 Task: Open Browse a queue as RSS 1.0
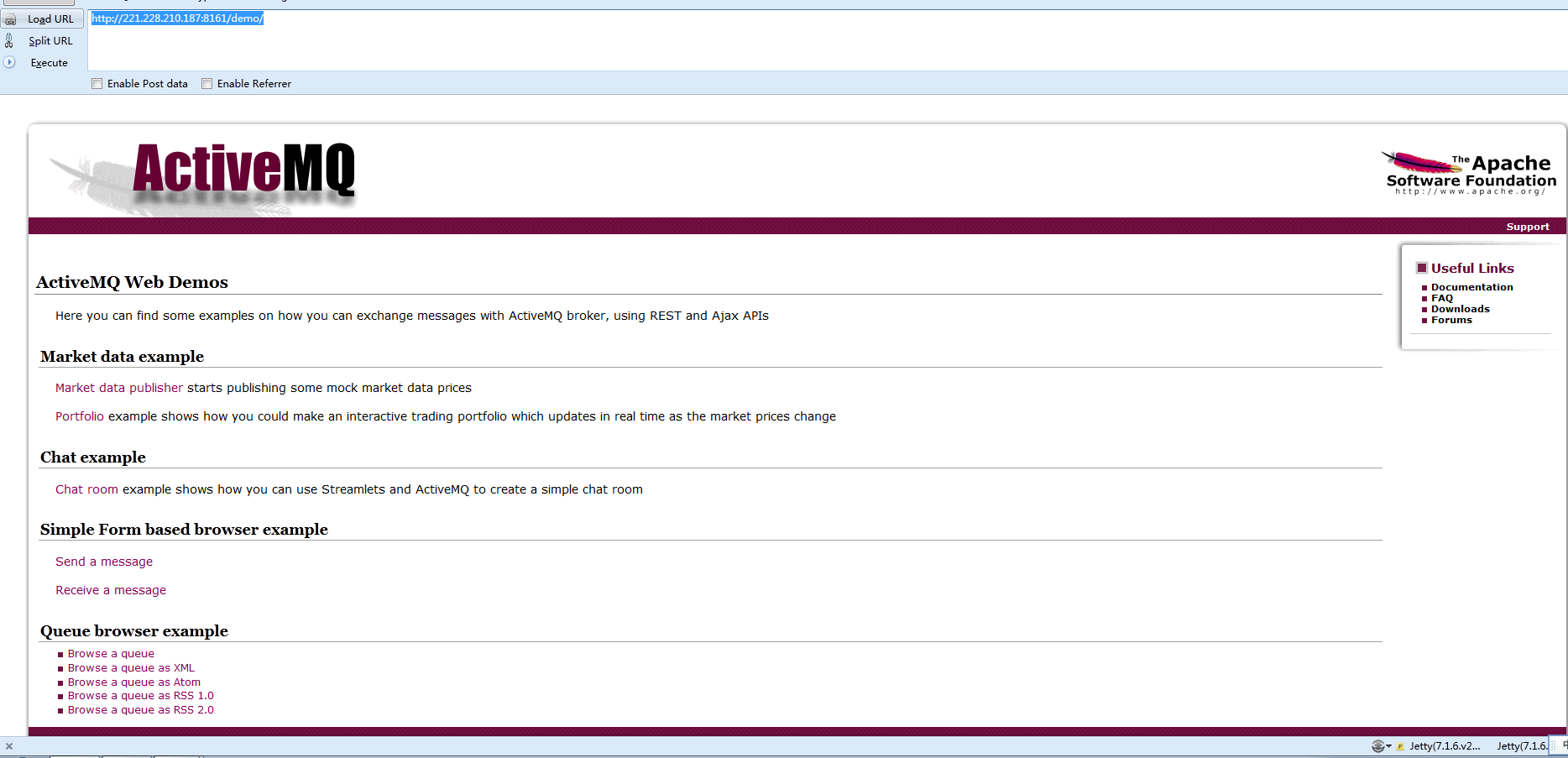click(141, 696)
